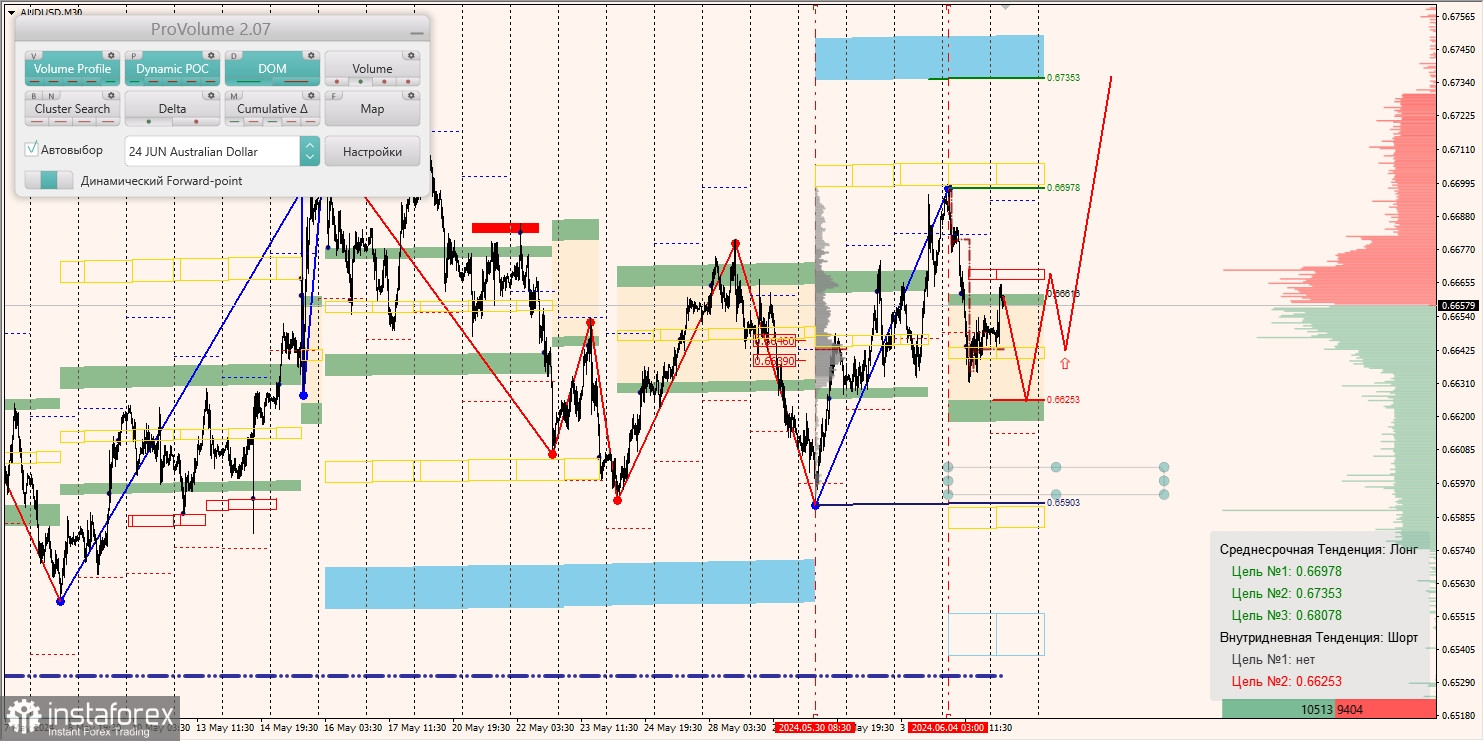
Task: Open DOM gear settings
Action: tap(311, 55)
